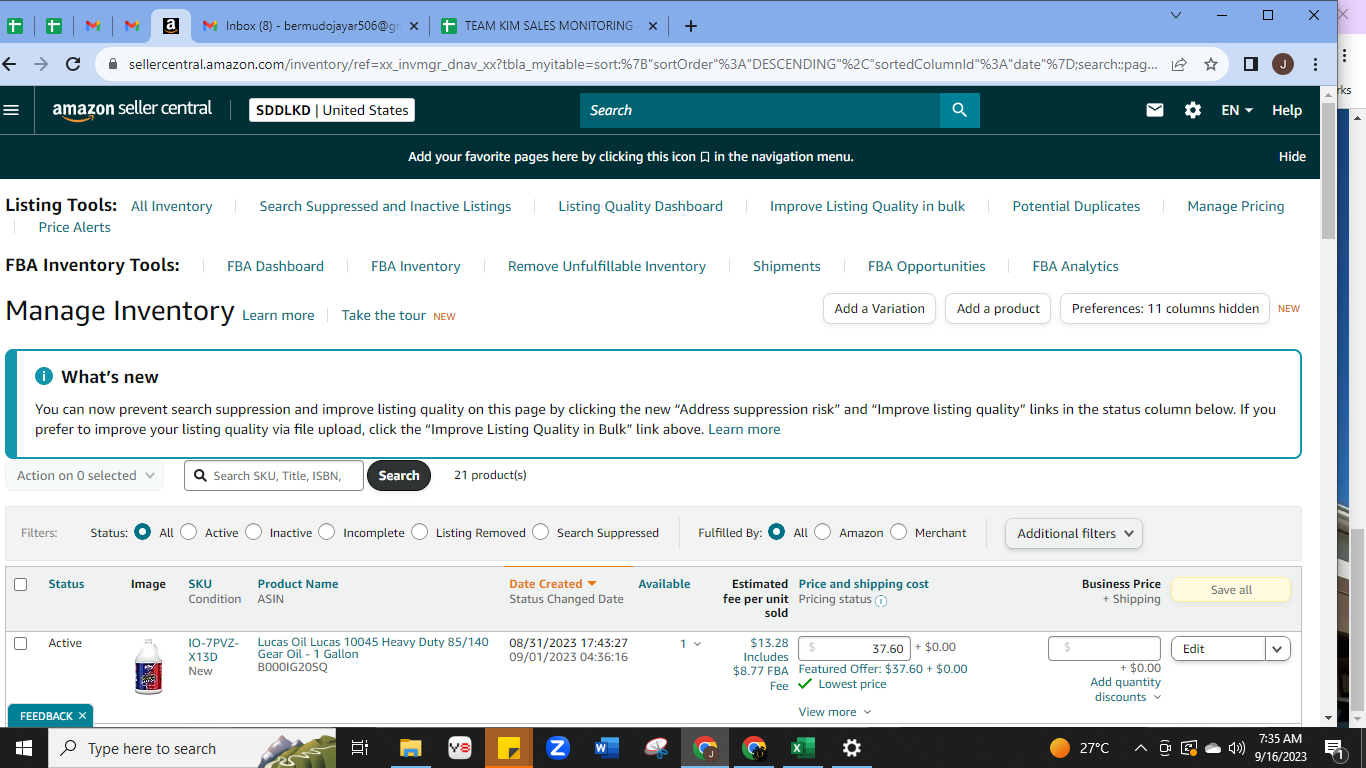Viewport: 1366px width, 768px height.
Task: Open the FBA Inventory tool link
Action: (x=416, y=266)
